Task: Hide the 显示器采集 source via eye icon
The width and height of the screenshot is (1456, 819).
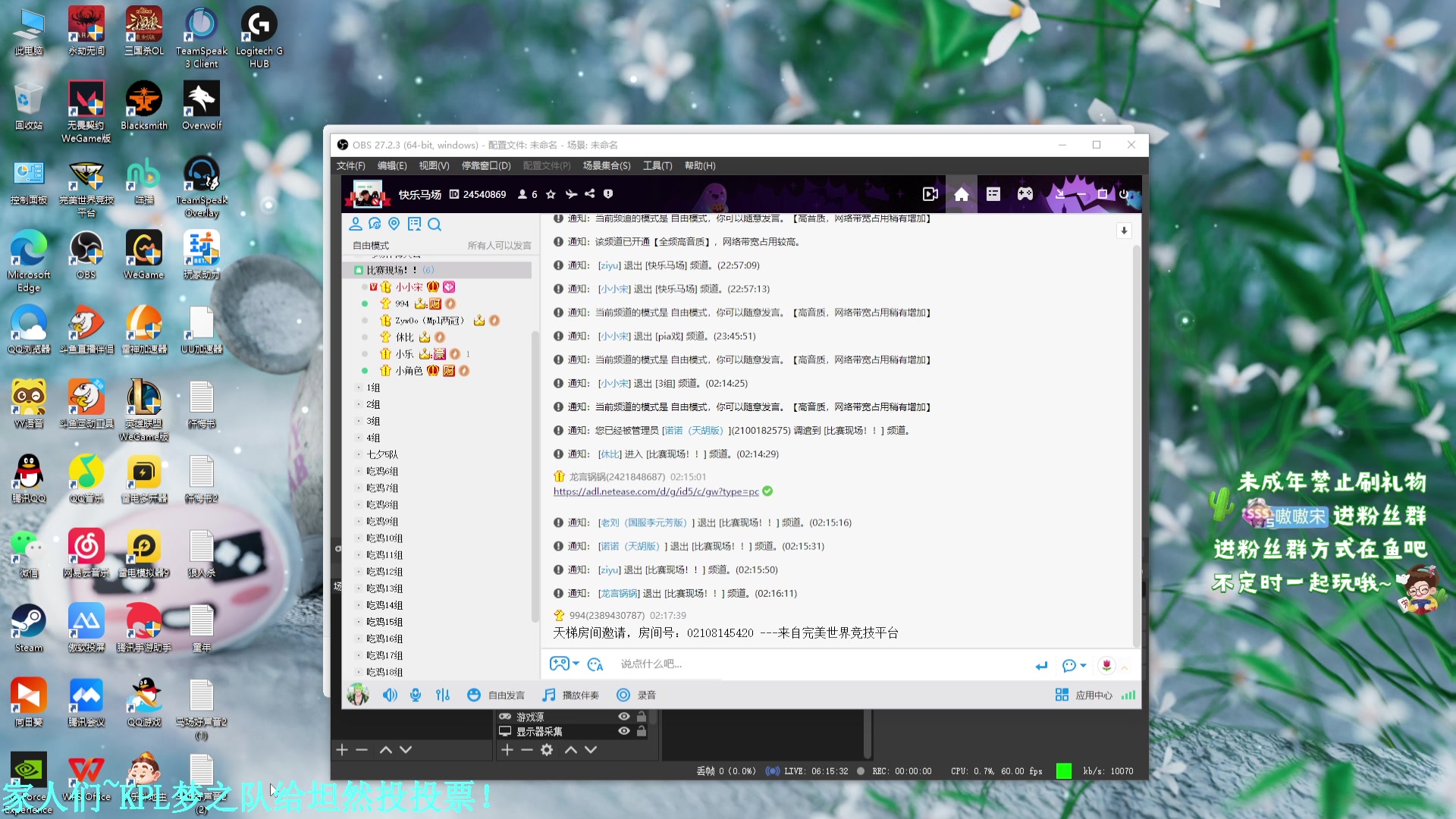Action: pyautogui.click(x=623, y=731)
